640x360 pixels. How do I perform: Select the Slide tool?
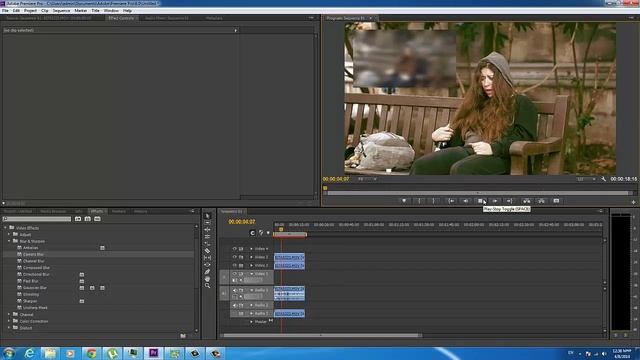(x=207, y=264)
